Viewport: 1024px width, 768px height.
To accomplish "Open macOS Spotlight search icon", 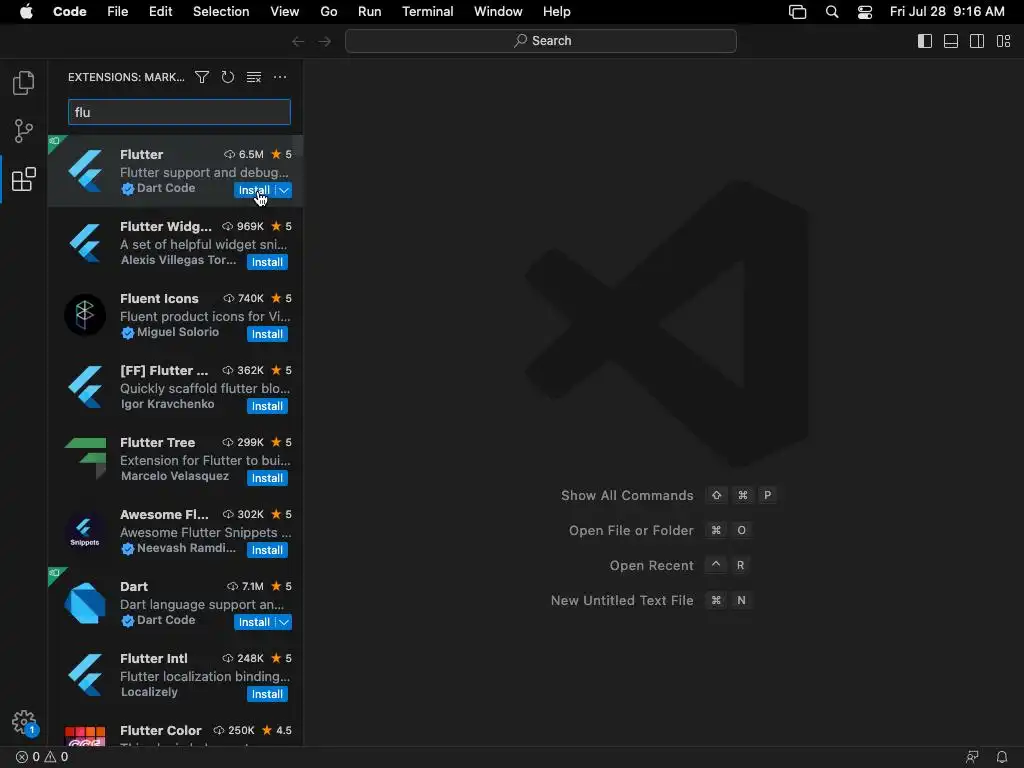I will point(831,12).
